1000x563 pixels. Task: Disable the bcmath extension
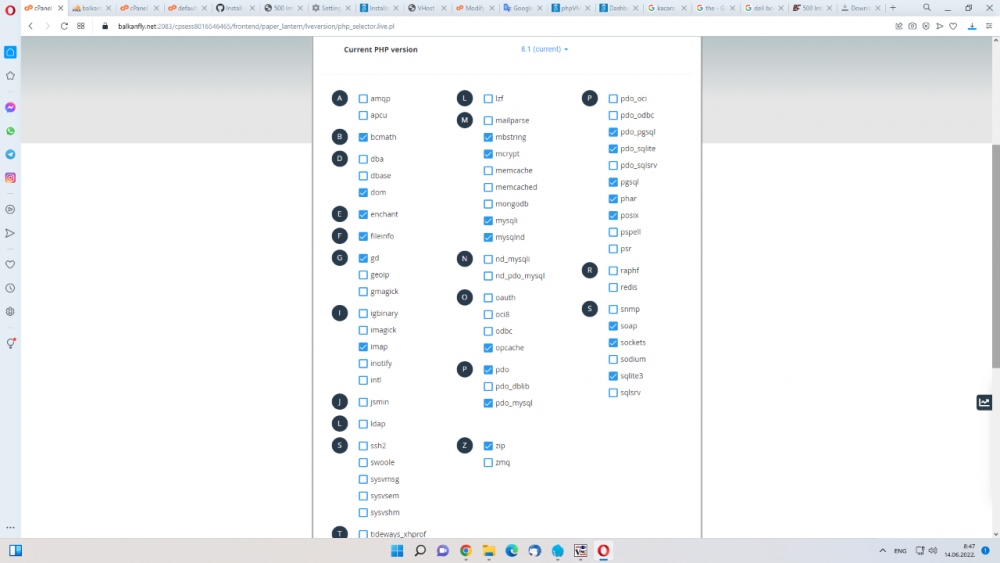(x=363, y=137)
